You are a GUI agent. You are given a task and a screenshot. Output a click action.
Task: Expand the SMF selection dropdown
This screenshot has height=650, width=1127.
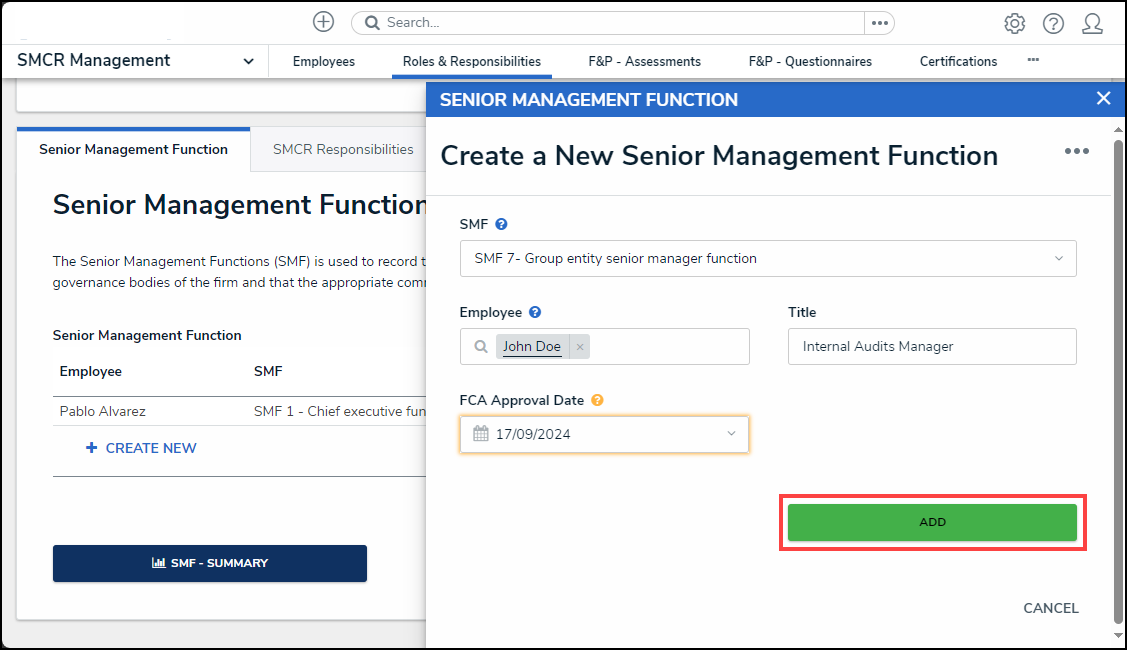[x=1058, y=258]
